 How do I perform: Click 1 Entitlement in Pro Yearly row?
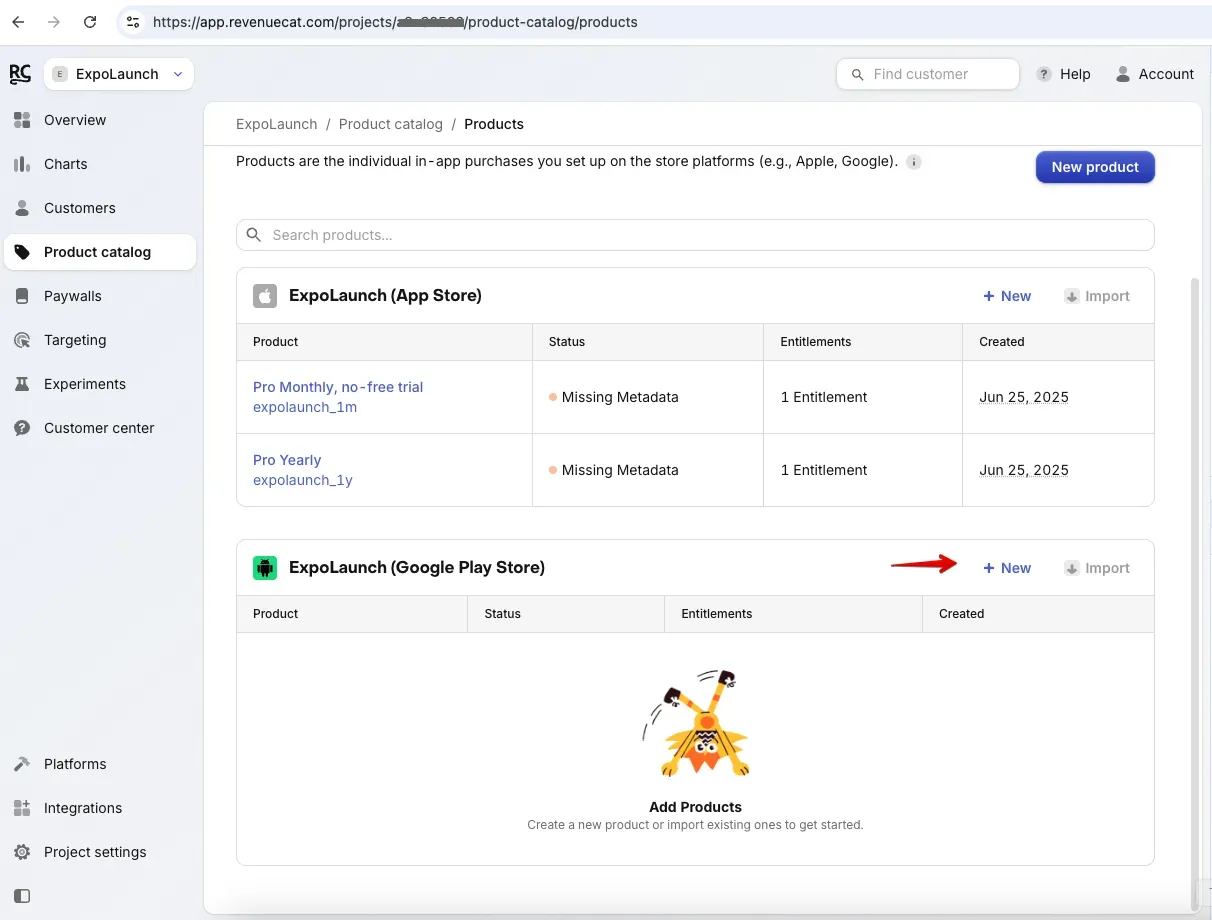coord(824,470)
